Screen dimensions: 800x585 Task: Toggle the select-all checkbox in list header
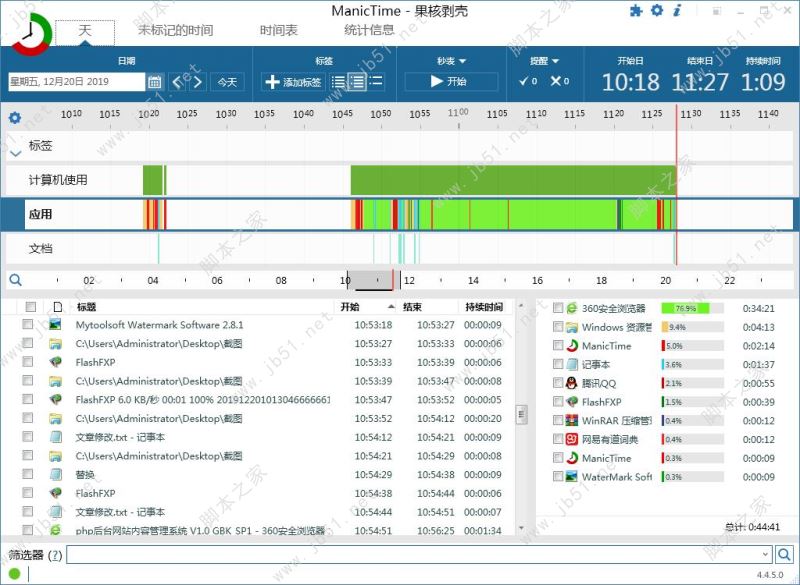[31, 307]
